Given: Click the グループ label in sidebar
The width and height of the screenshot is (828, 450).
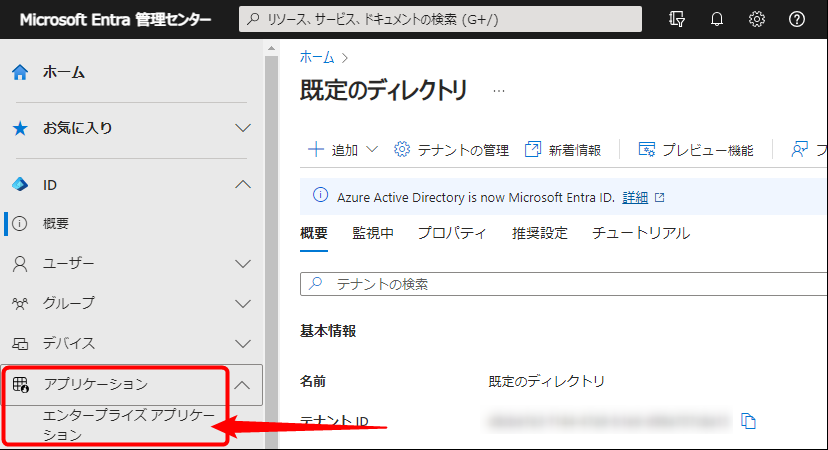Looking at the screenshot, I should (x=69, y=304).
